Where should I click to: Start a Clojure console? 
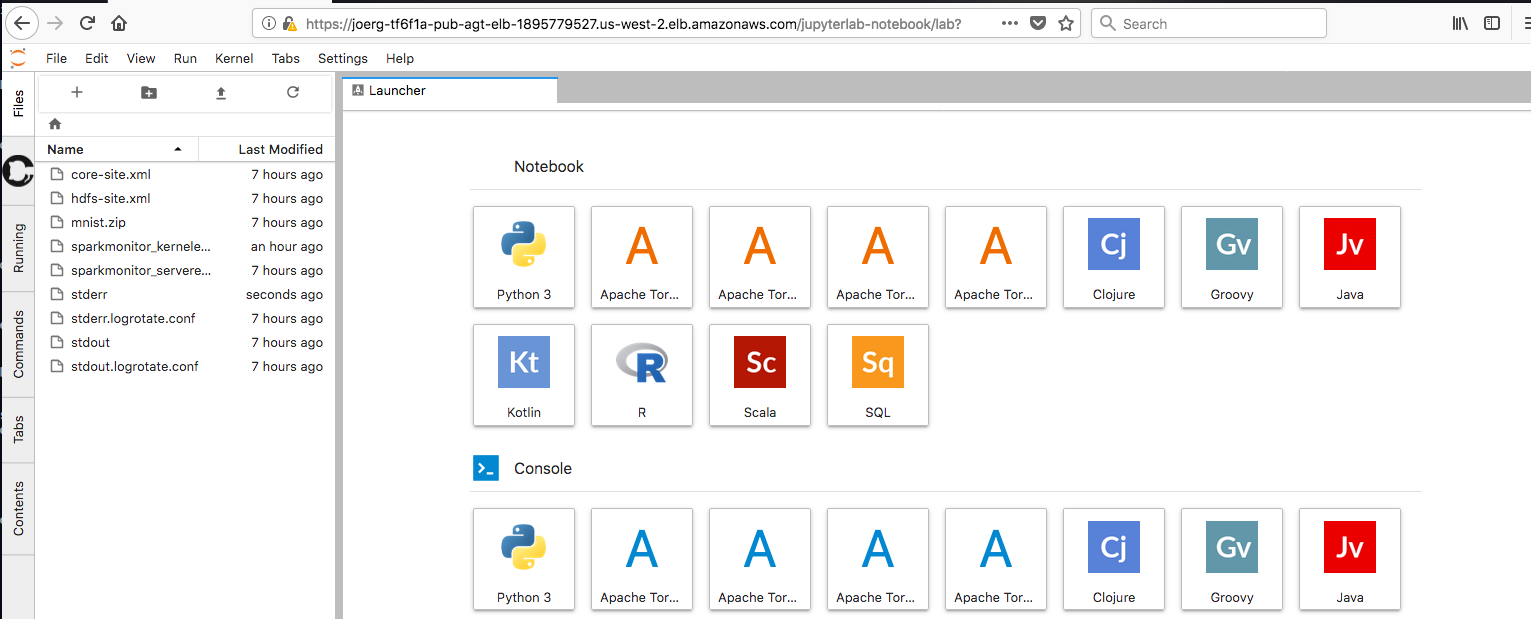click(x=1114, y=559)
